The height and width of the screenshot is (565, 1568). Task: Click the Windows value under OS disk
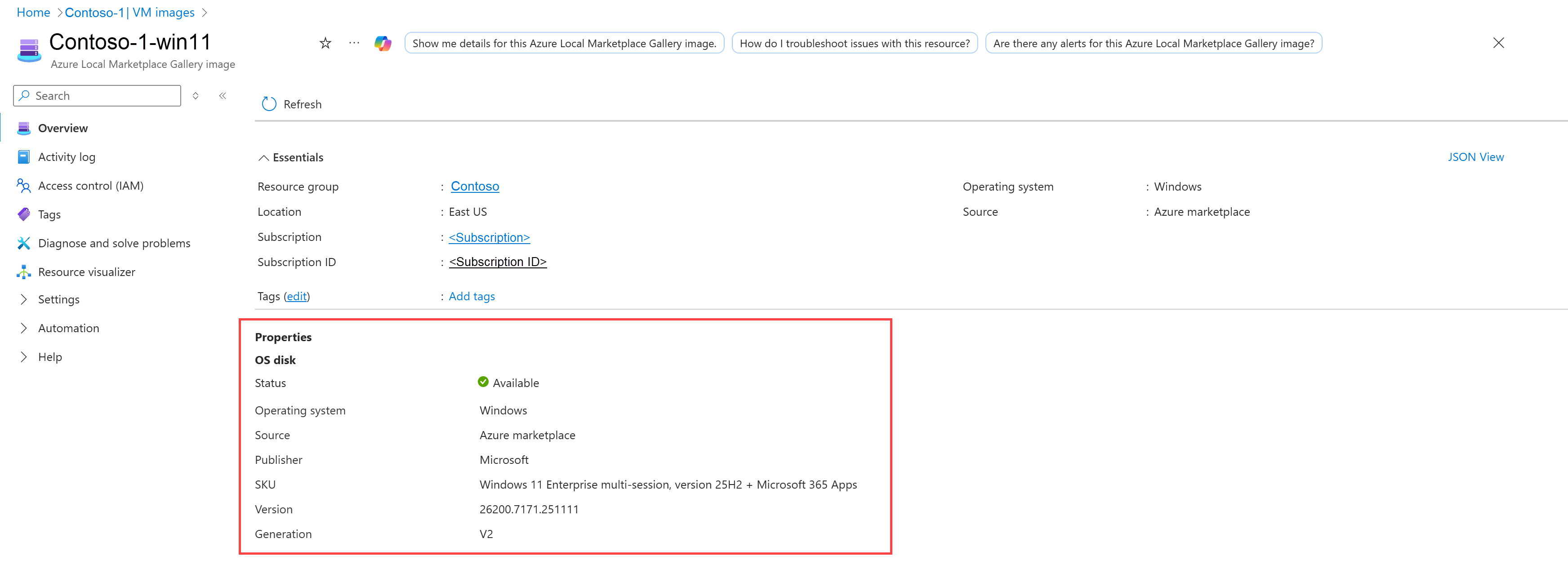click(503, 410)
